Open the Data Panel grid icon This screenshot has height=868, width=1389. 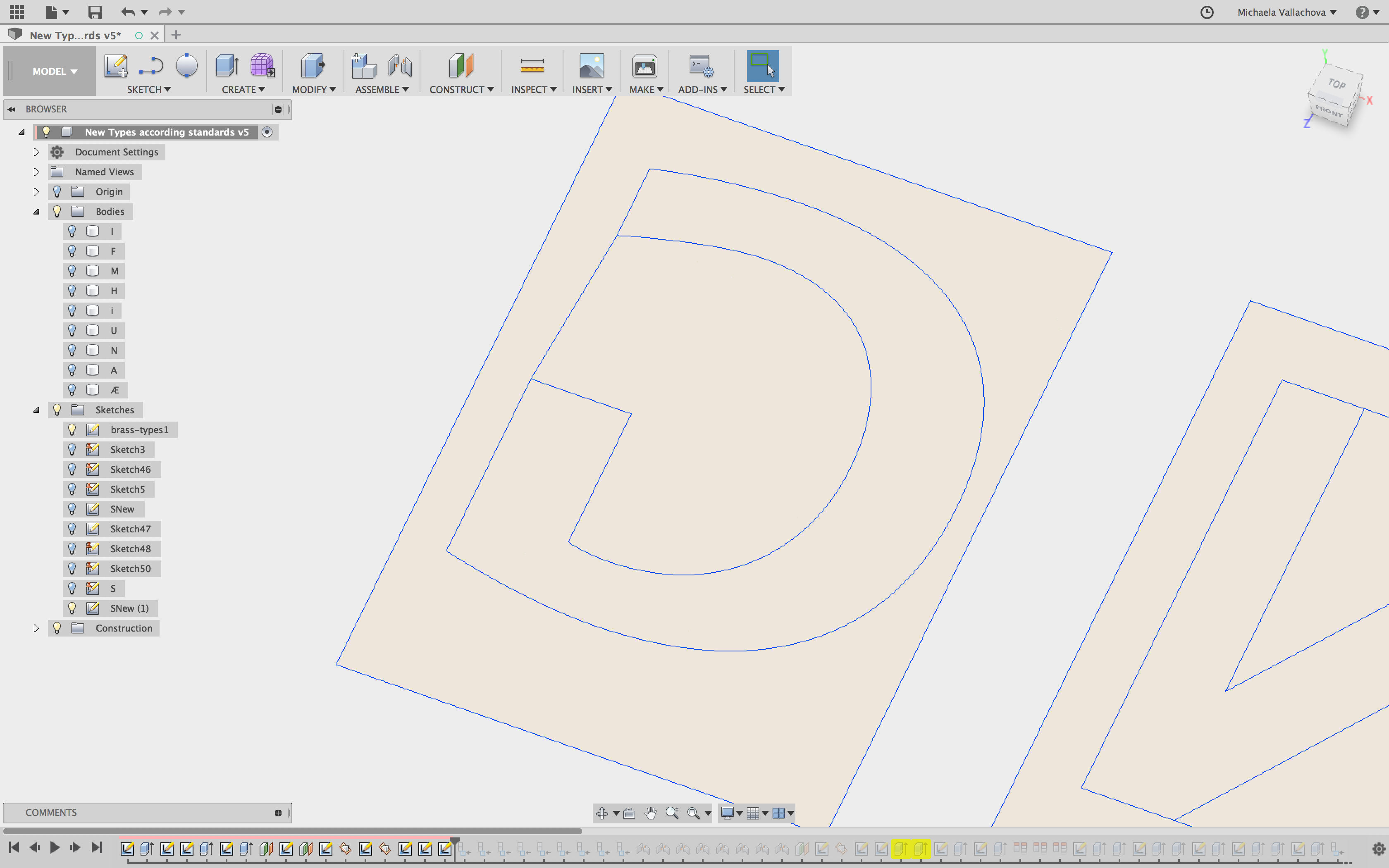(x=17, y=12)
